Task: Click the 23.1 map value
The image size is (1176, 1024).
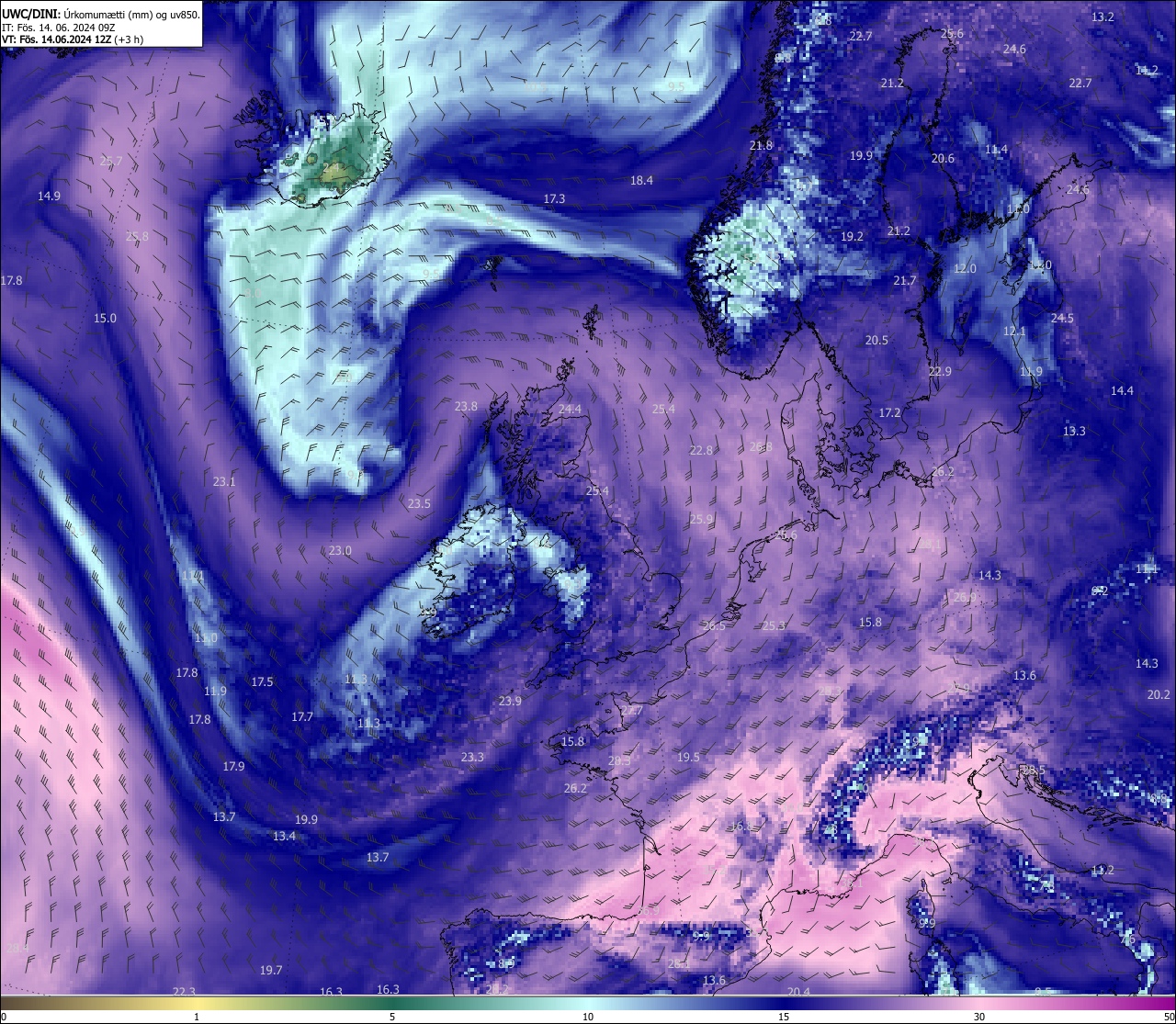Action: 224,481
